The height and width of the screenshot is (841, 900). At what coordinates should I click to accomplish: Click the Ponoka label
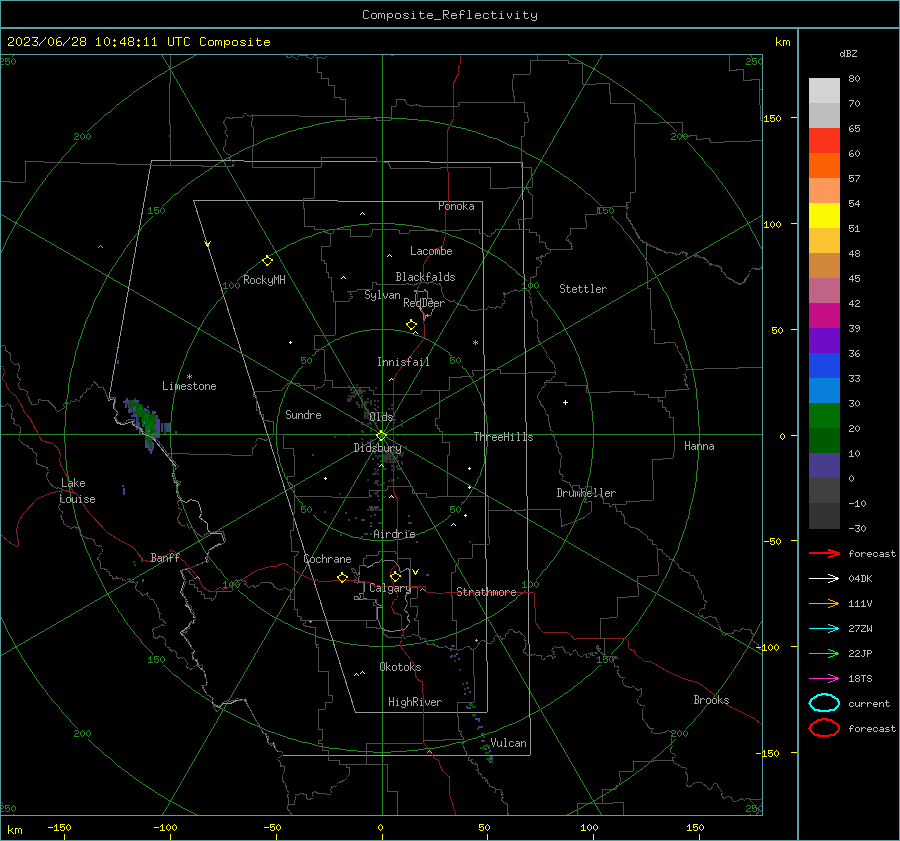pos(456,206)
